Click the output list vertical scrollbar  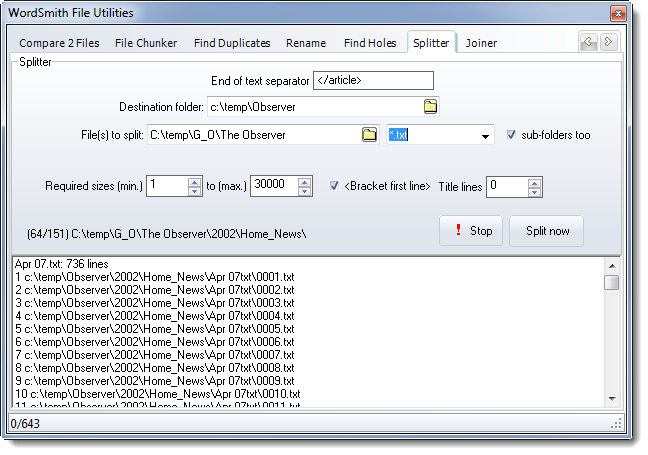point(611,340)
